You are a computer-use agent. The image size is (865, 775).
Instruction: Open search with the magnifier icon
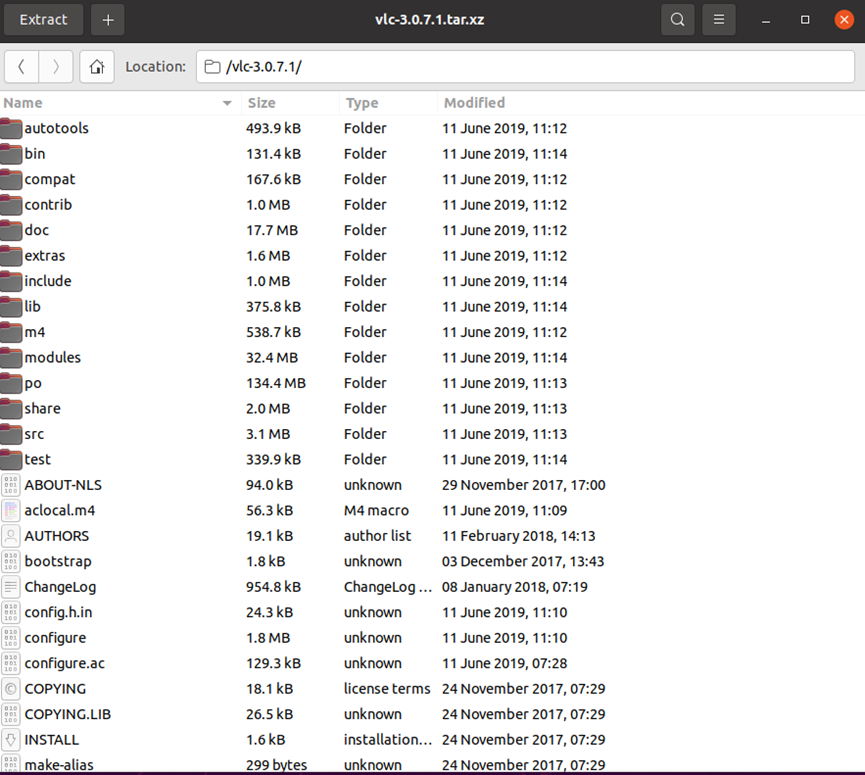pyautogui.click(x=677, y=20)
